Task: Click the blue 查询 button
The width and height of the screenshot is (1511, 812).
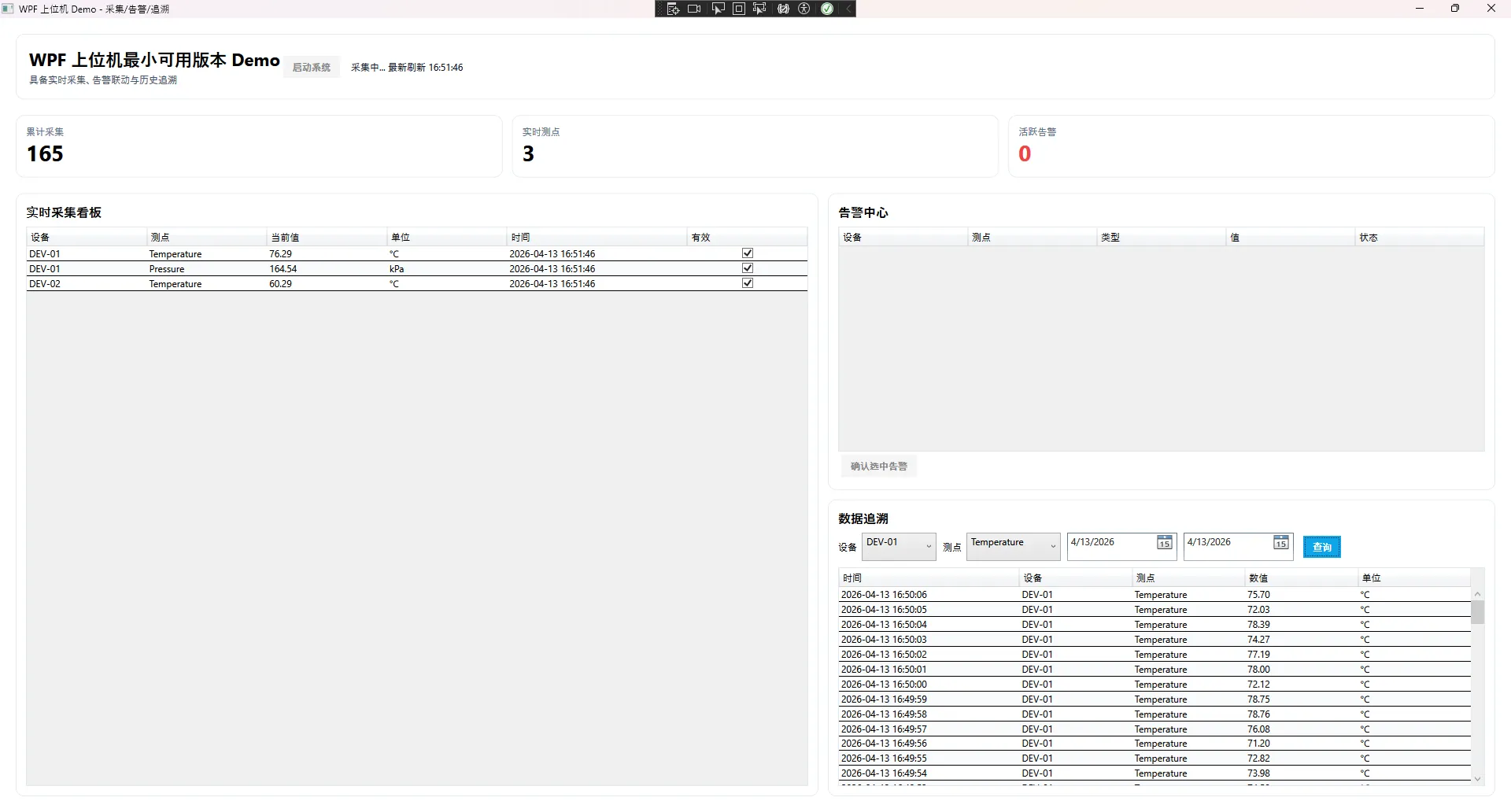Action: 1322,547
